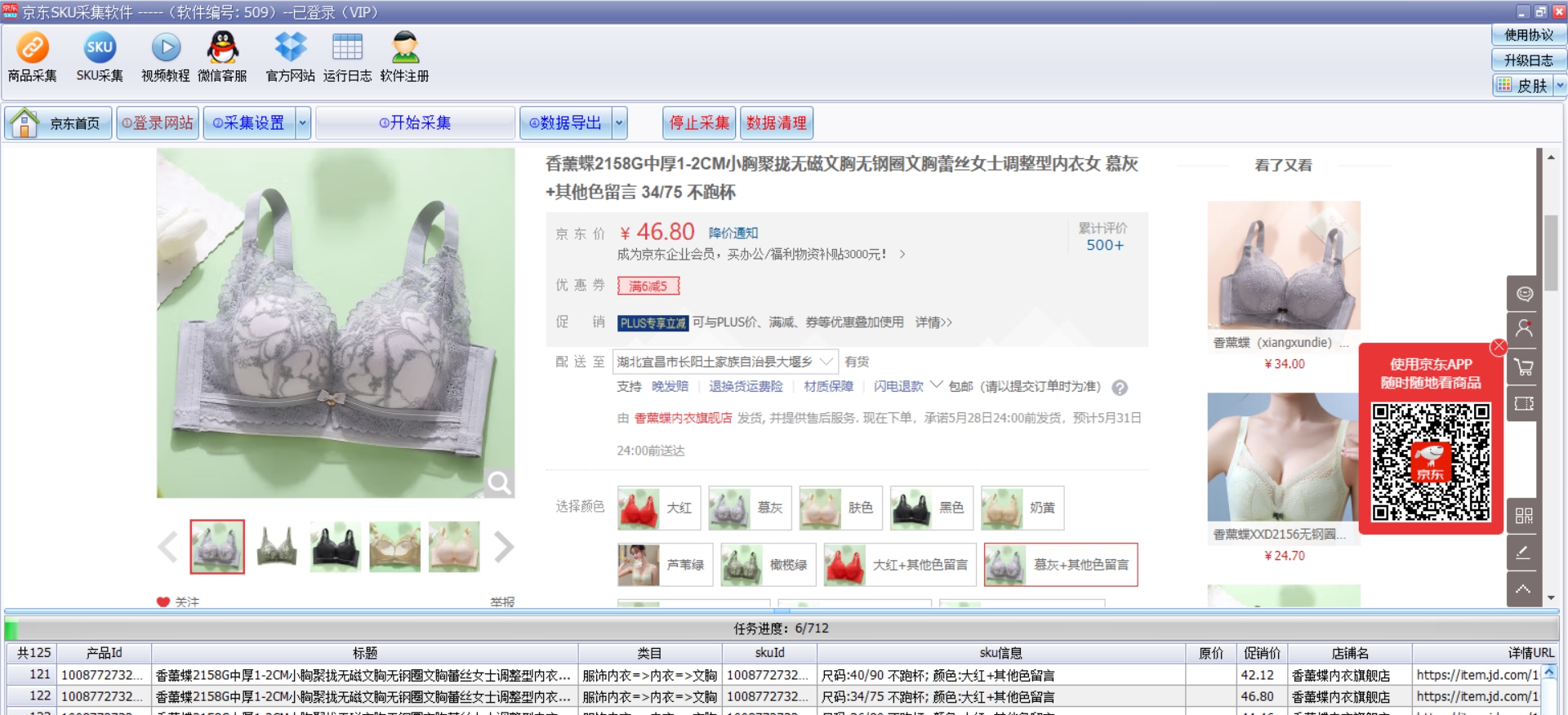Viewport: 1568px width, 715px height.
Task: Go to 京东首页 home button
Action: click(x=58, y=123)
